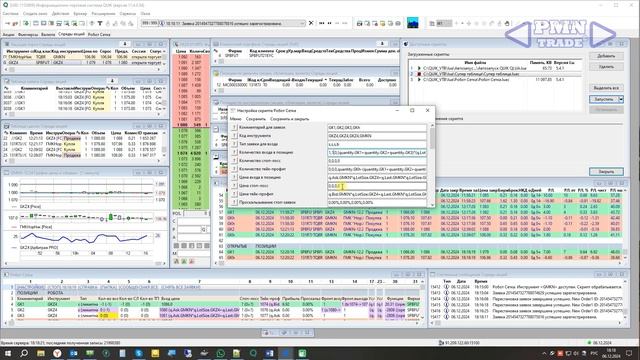Click the Код инструмента input field
The image size is (640, 360).
(377, 136)
